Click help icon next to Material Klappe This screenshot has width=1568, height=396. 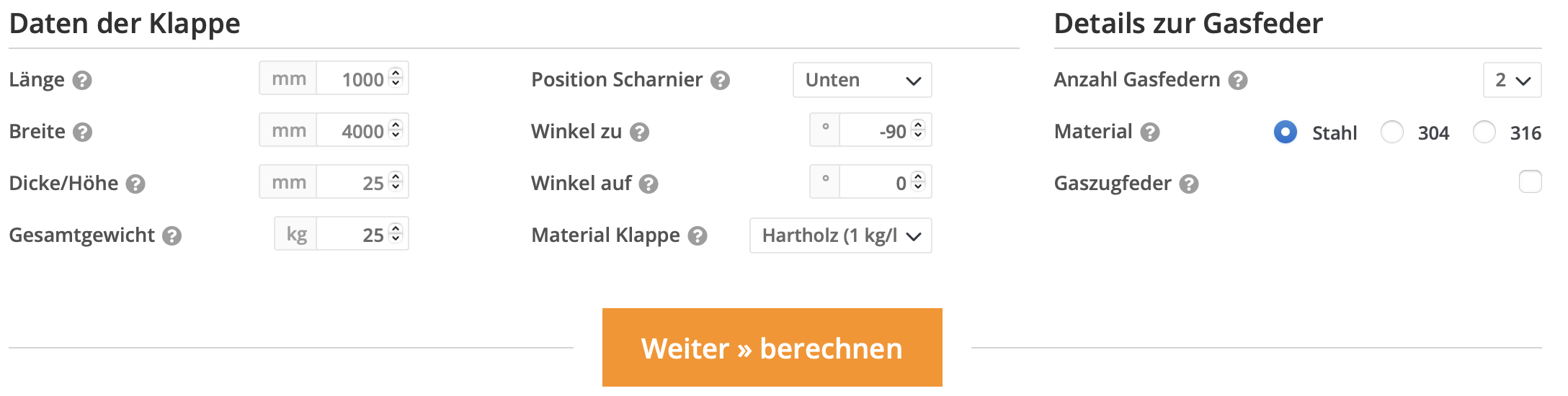[697, 235]
